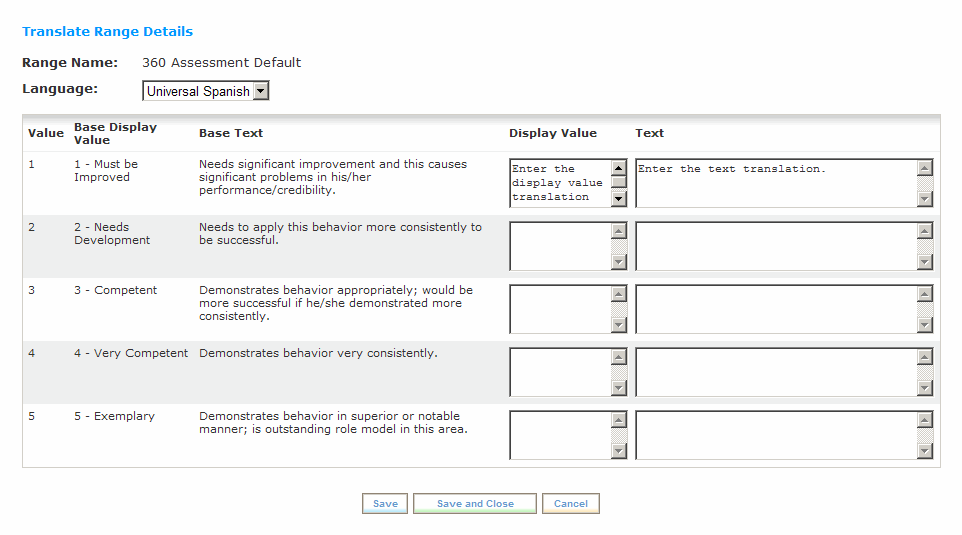Click the Text box reading 'Enter the text translation.'
The image size is (962, 535).
pyautogui.click(x=776, y=183)
